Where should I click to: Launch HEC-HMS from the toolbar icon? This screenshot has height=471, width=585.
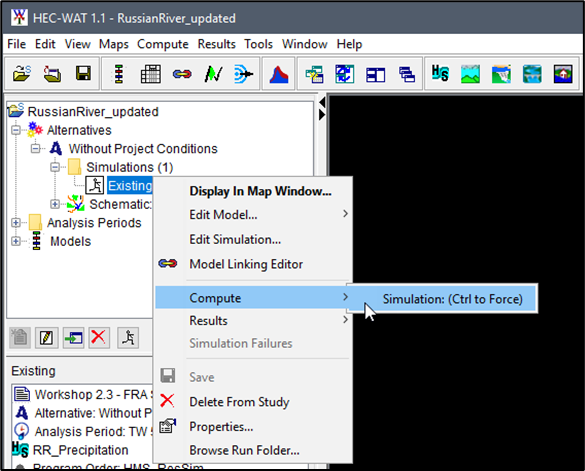(440, 73)
